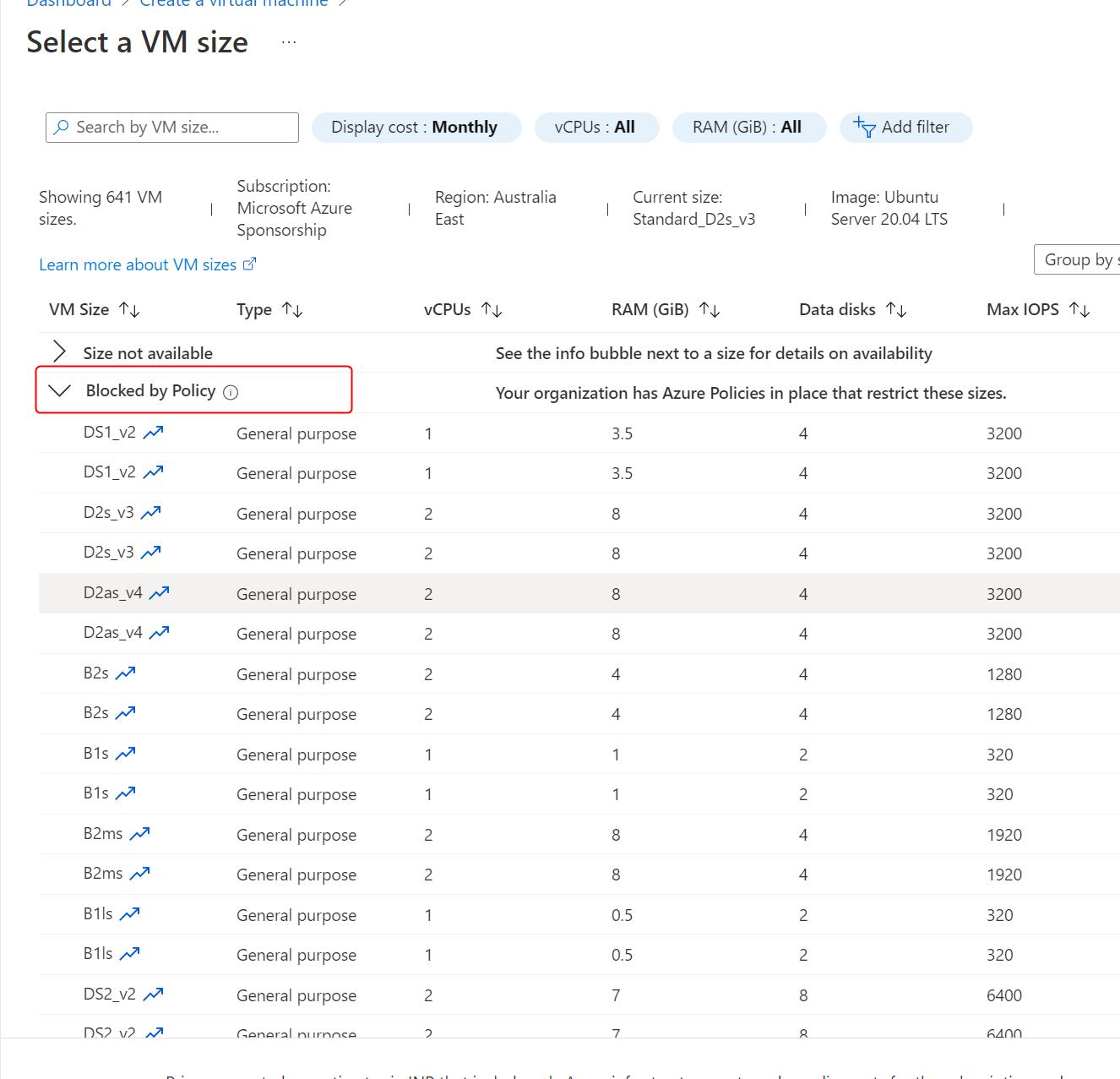This screenshot has height=1079, width=1120.
Task: Open the Display cost Monthly filter
Action: coord(416,128)
